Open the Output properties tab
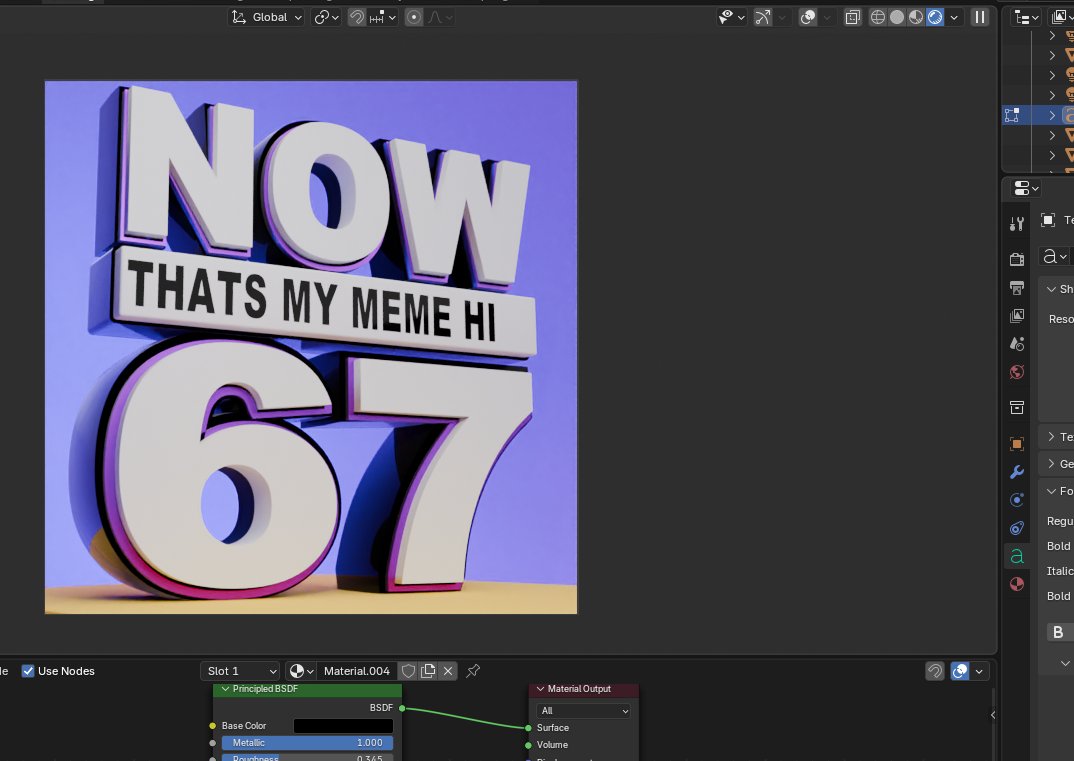This screenshot has width=1074, height=761. pyautogui.click(x=1017, y=288)
